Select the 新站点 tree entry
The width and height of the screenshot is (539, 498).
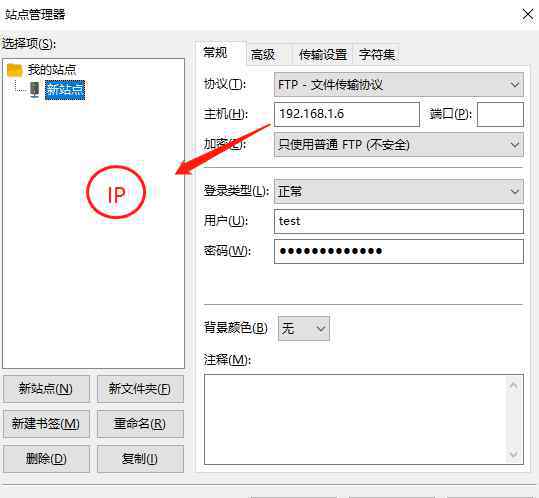pos(65,90)
